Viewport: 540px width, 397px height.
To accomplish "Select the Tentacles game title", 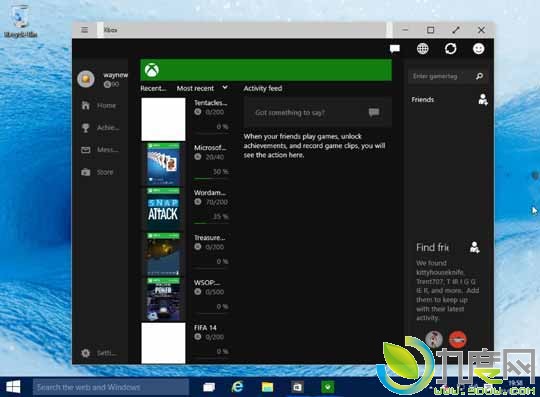I will (x=210, y=103).
